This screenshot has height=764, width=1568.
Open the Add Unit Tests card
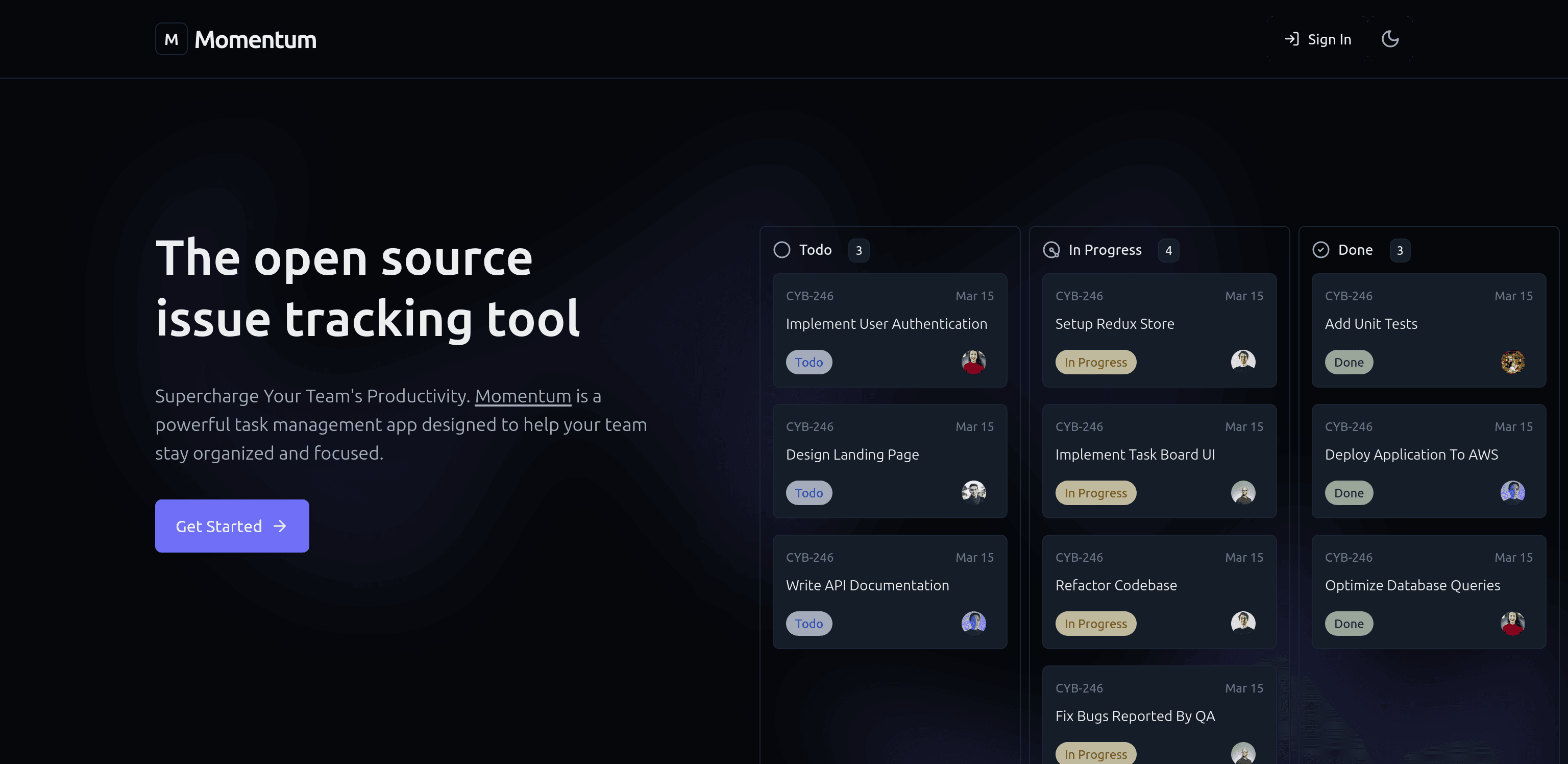click(x=1429, y=330)
